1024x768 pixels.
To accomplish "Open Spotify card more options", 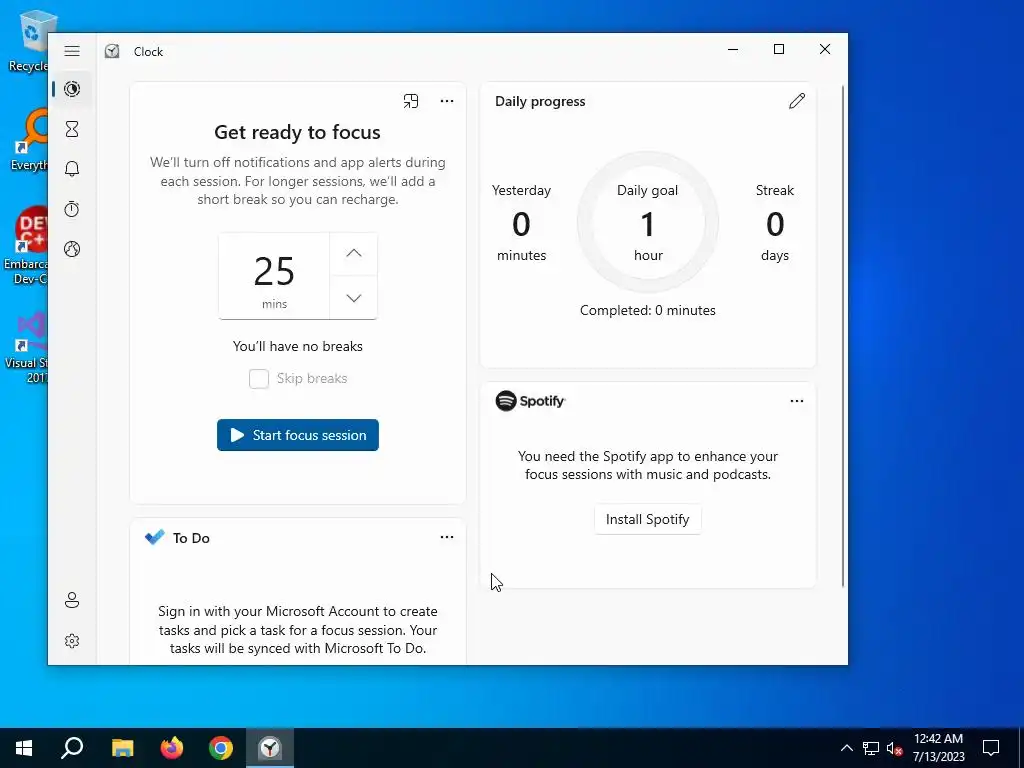I will (x=797, y=401).
